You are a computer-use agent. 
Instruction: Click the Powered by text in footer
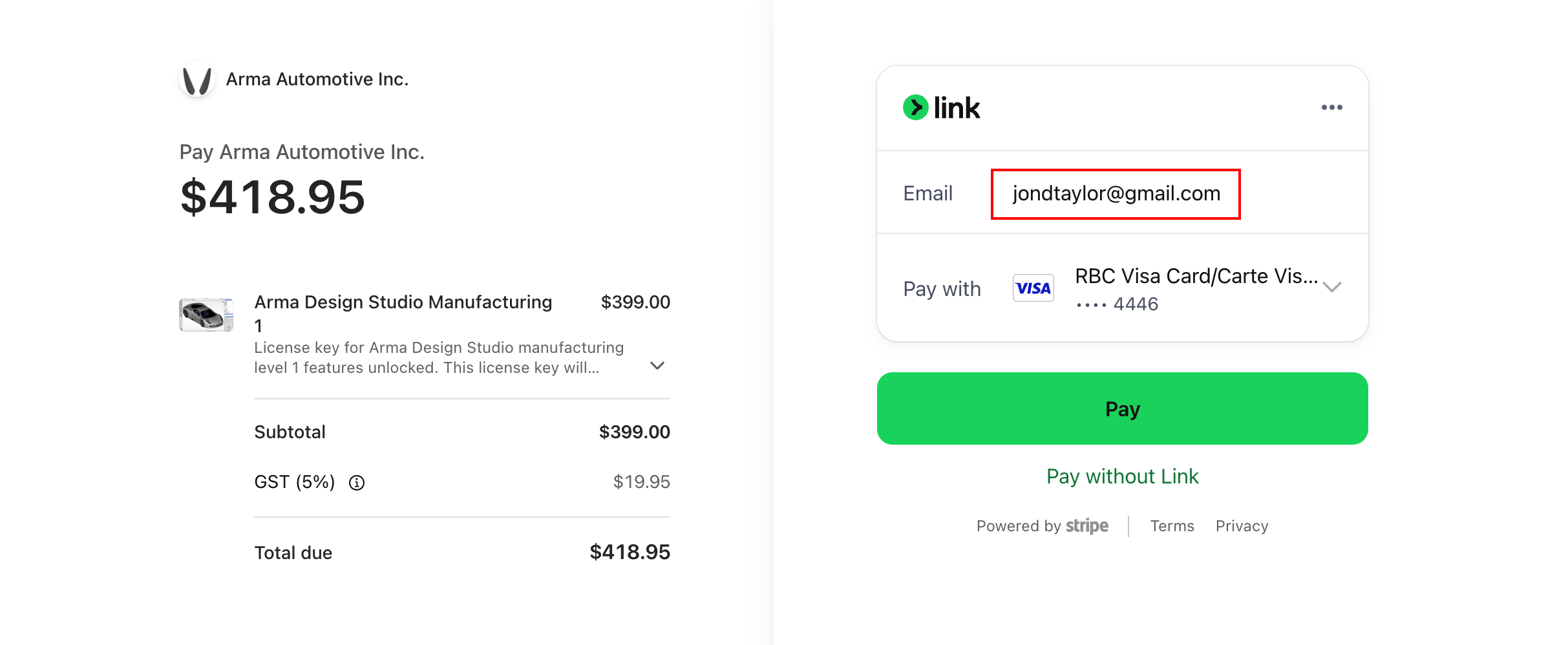click(1019, 526)
